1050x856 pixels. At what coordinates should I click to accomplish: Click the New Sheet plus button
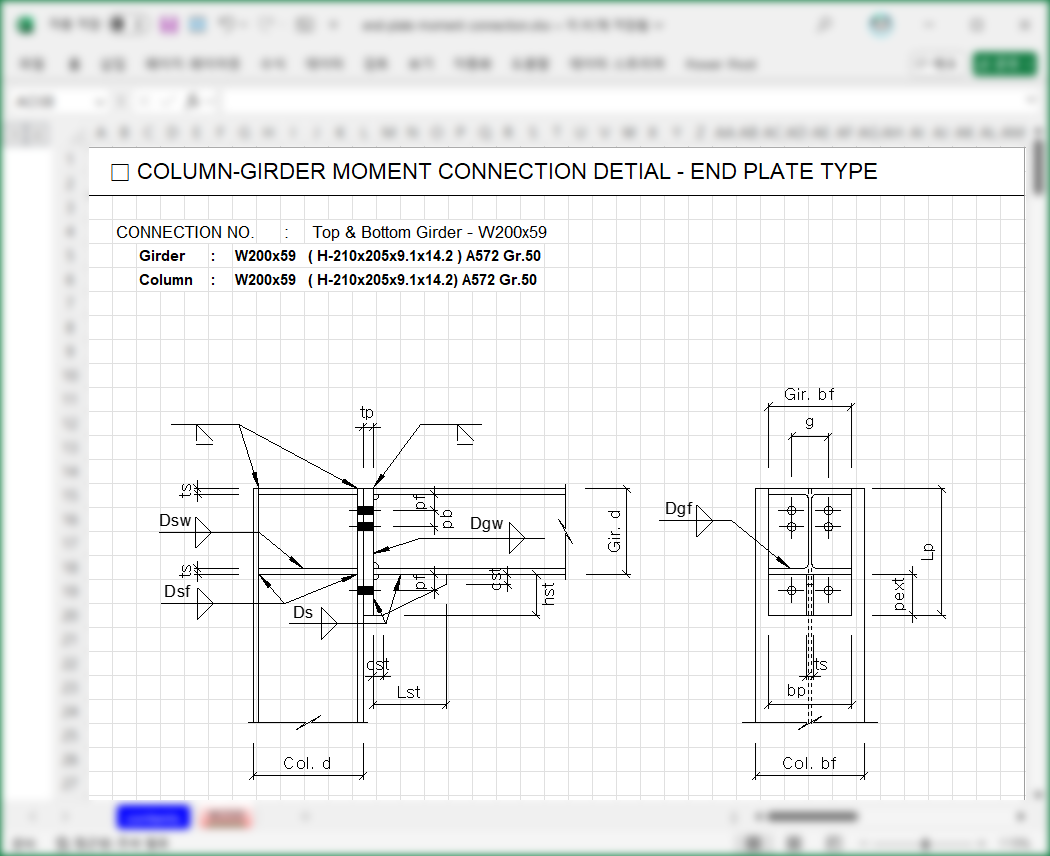[x=305, y=817]
